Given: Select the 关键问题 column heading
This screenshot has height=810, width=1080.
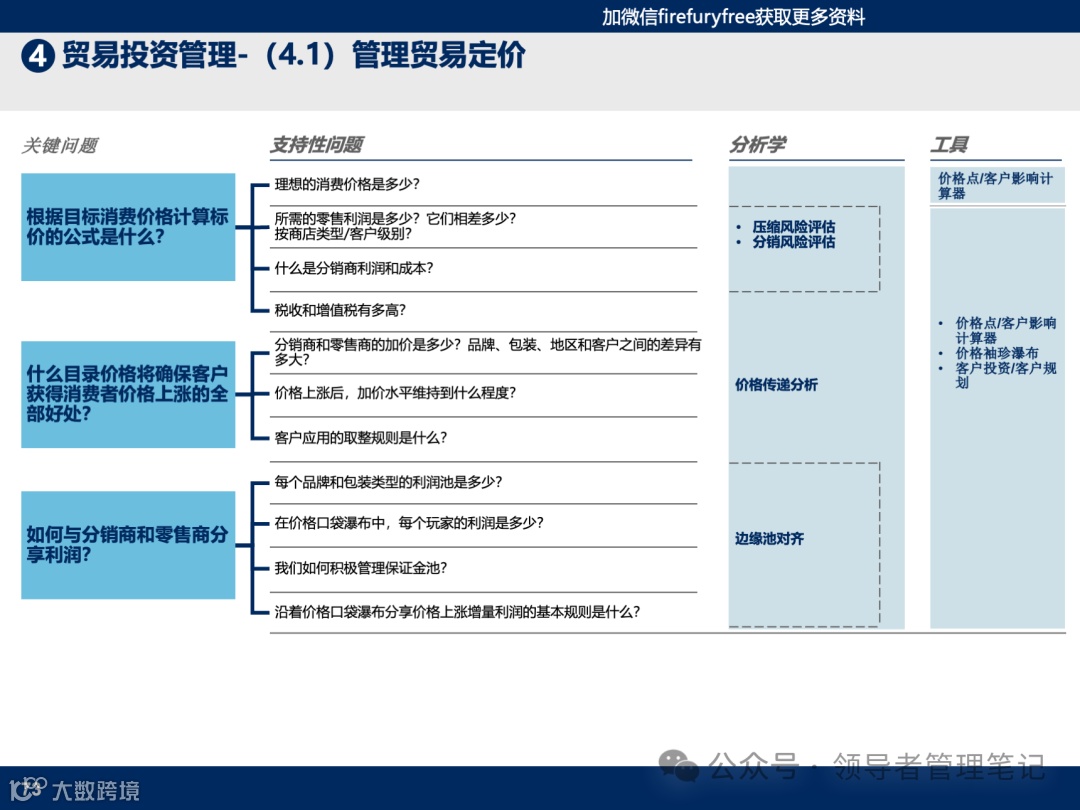Looking at the screenshot, I should tap(60, 145).
